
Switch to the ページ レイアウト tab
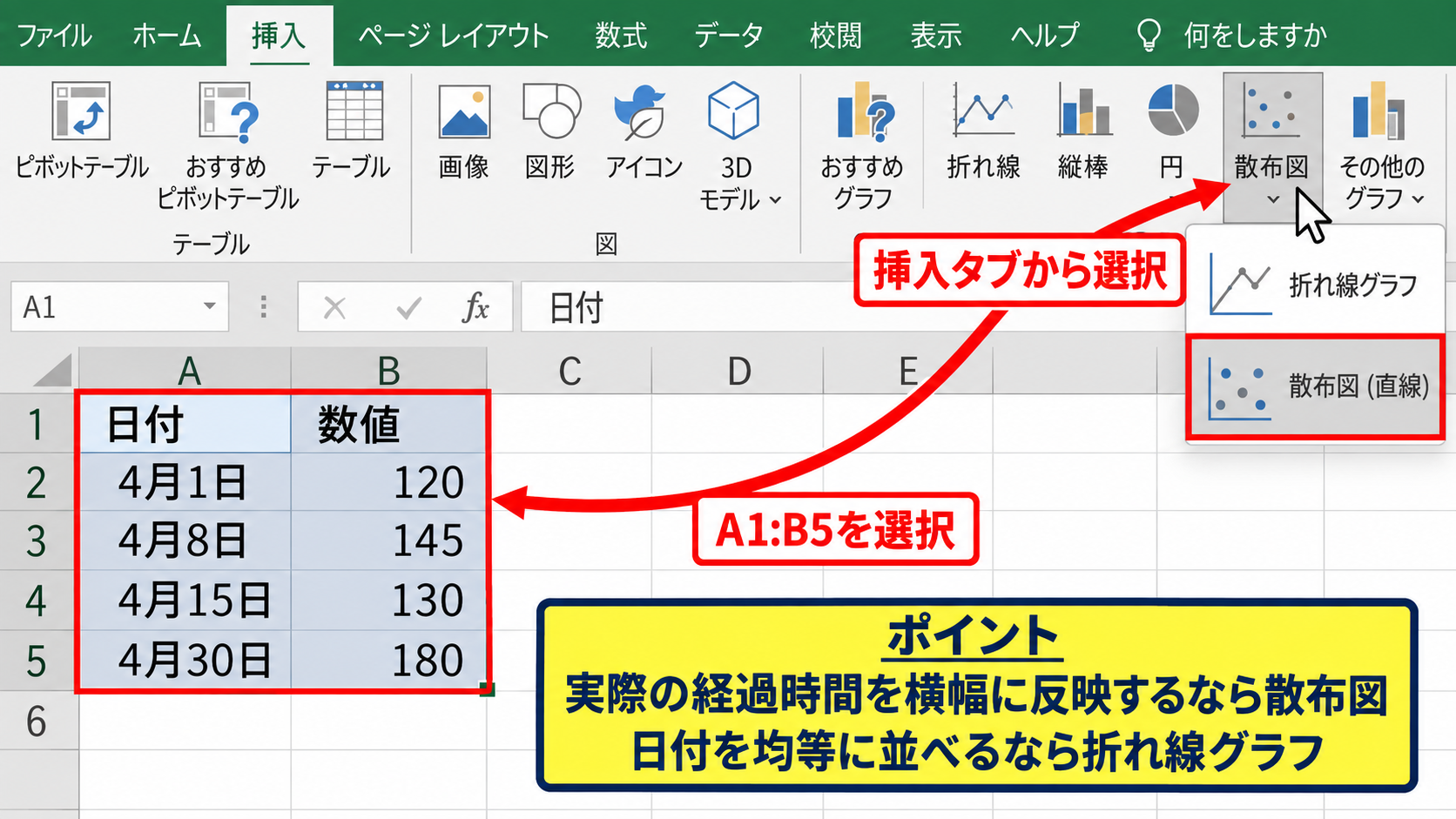(x=454, y=36)
